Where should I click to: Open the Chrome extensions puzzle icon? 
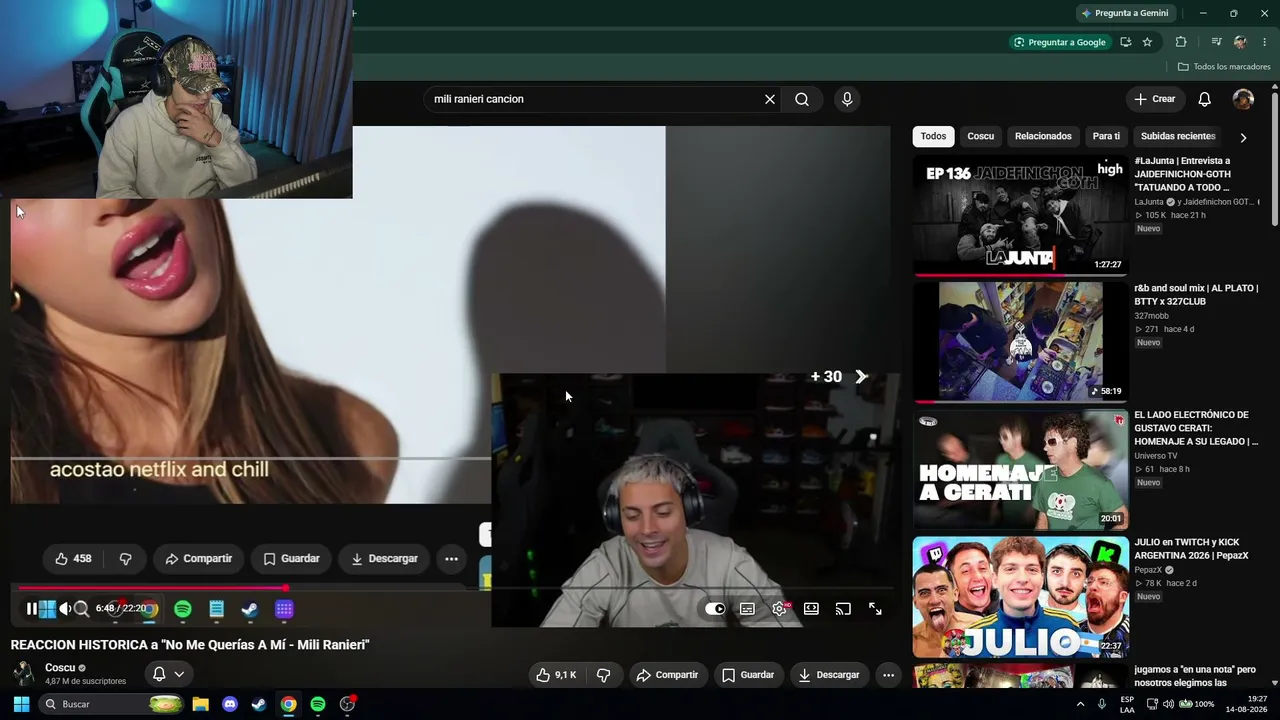pos(1181,42)
